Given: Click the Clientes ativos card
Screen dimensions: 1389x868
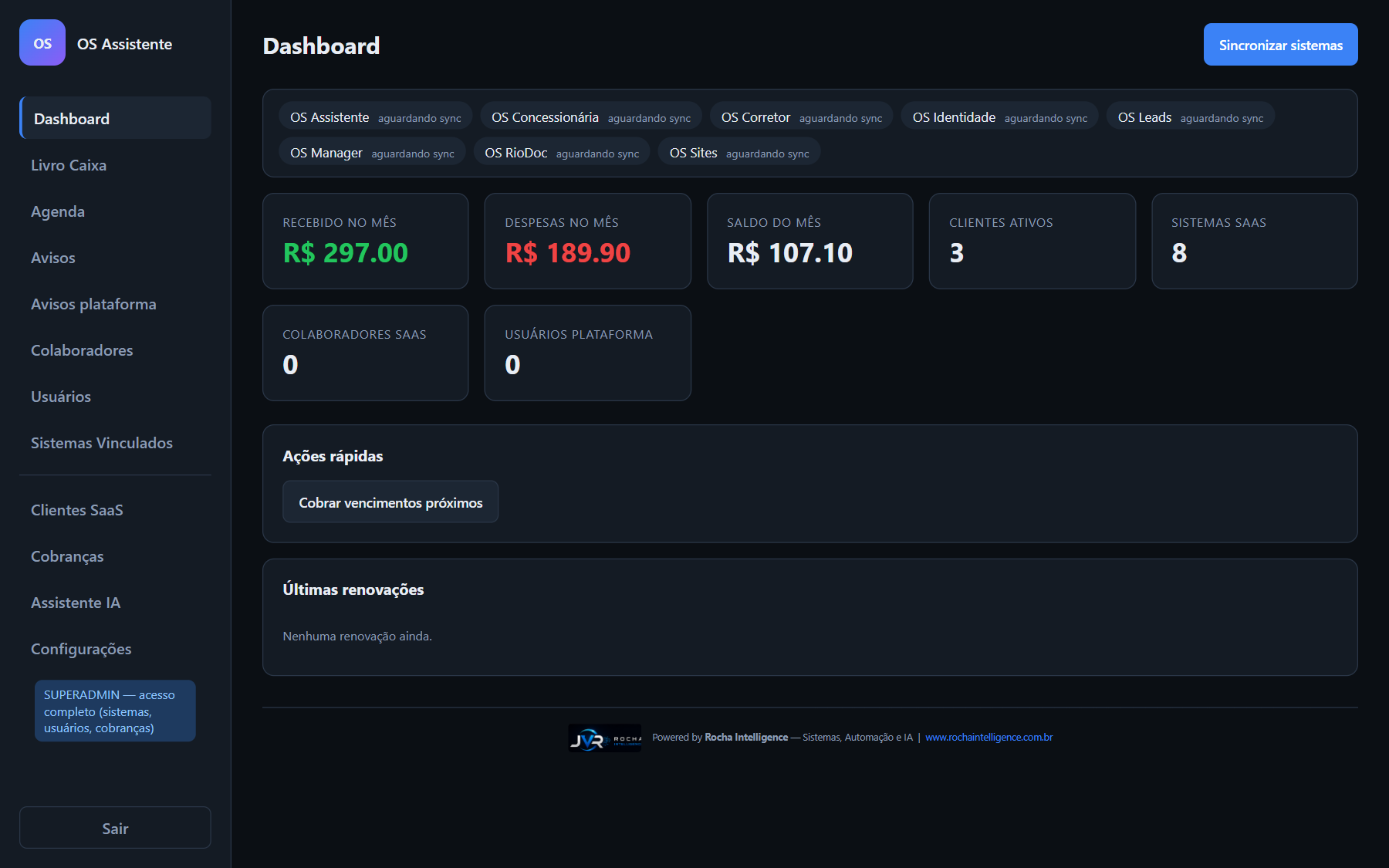Looking at the screenshot, I should coord(1032,241).
